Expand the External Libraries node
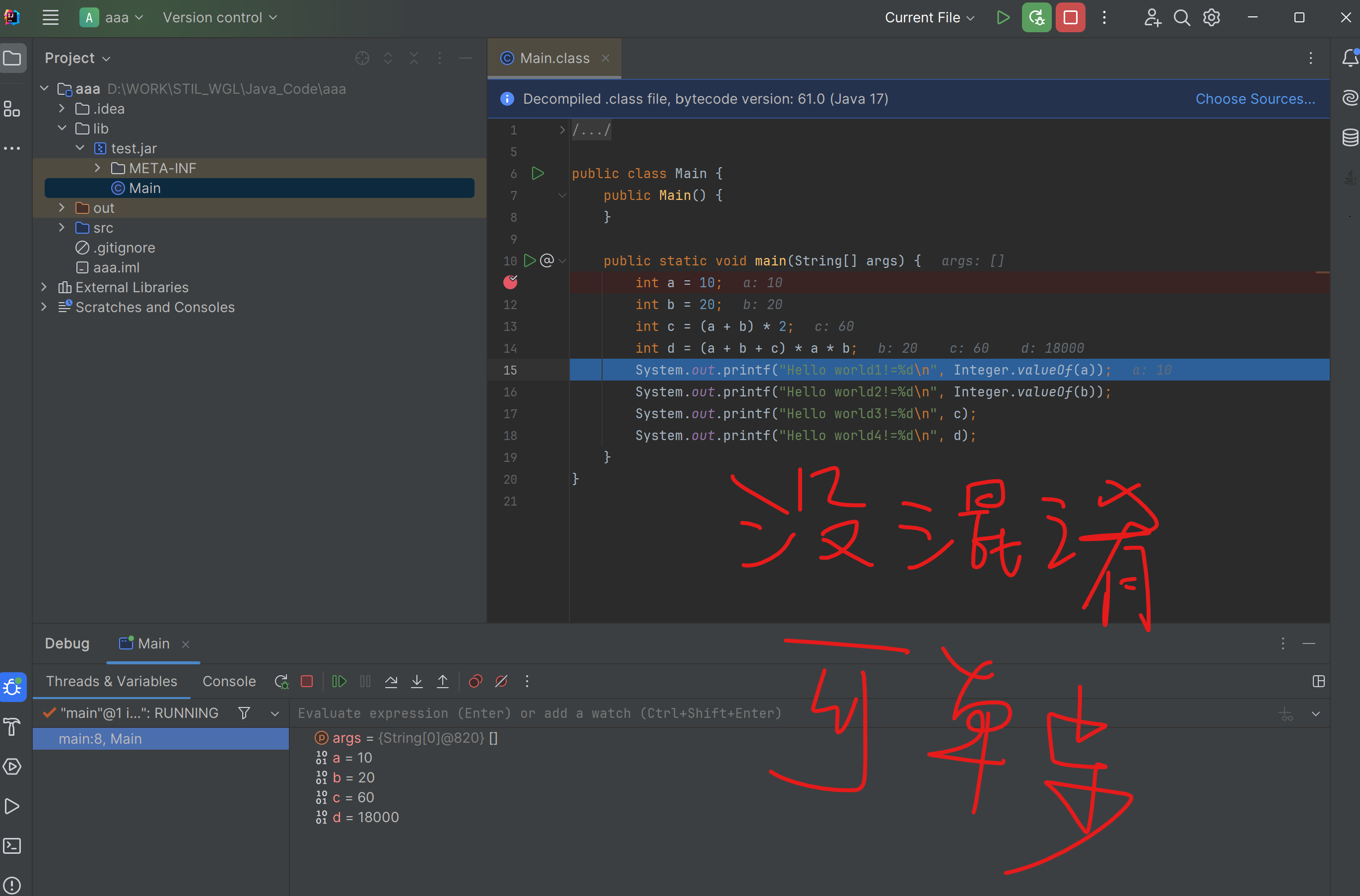This screenshot has width=1360, height=896. click(44, 287)
